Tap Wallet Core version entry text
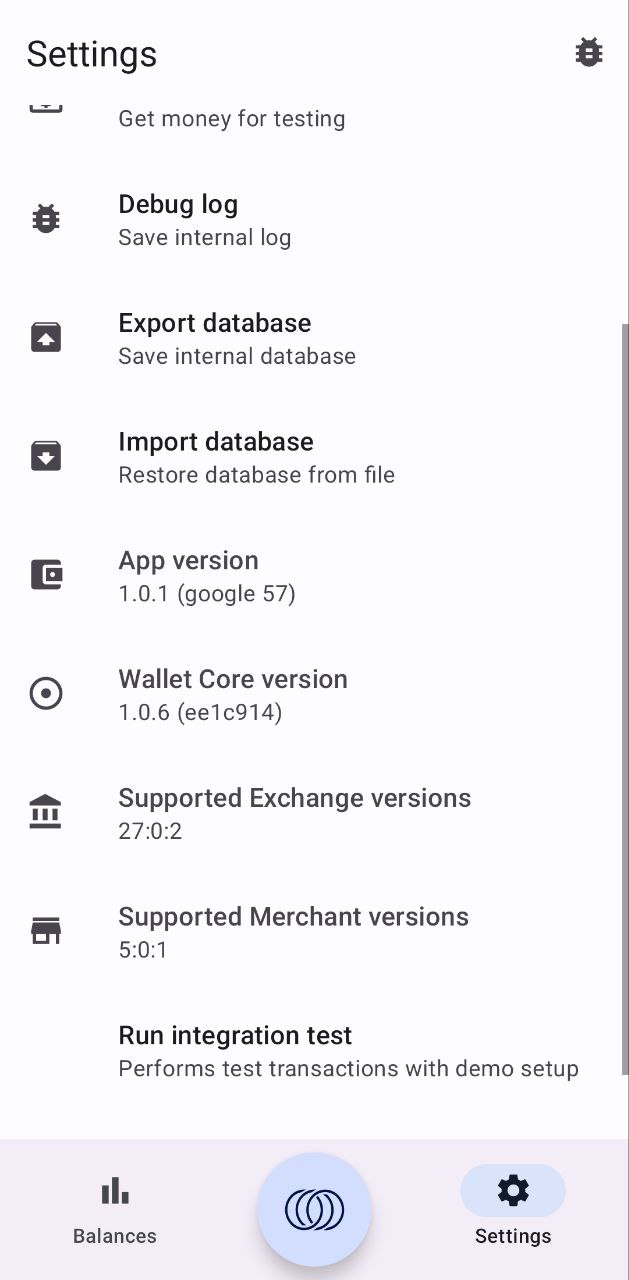629x1280 pixels. (232, 694)
